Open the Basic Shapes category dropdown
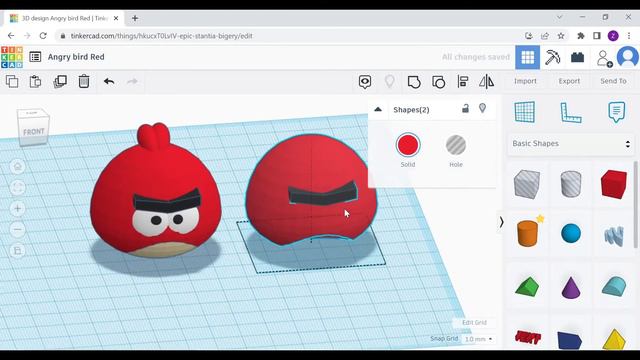 [x=571, y=144]
